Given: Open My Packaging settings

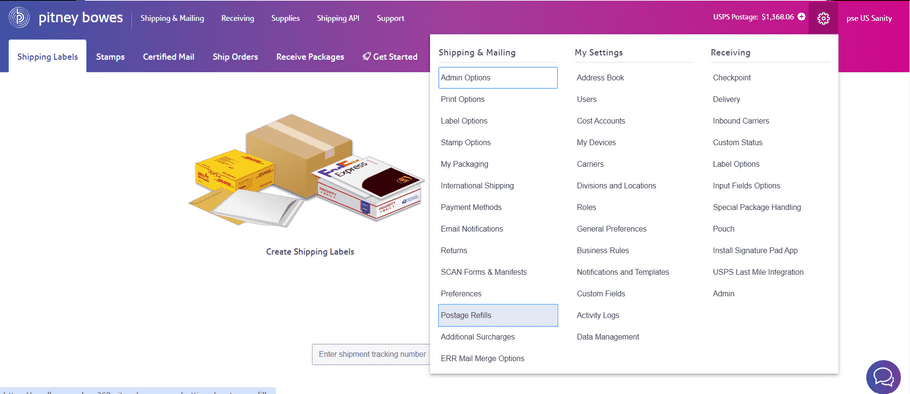Looking at the screenshot, I should (x=464, y=164).
